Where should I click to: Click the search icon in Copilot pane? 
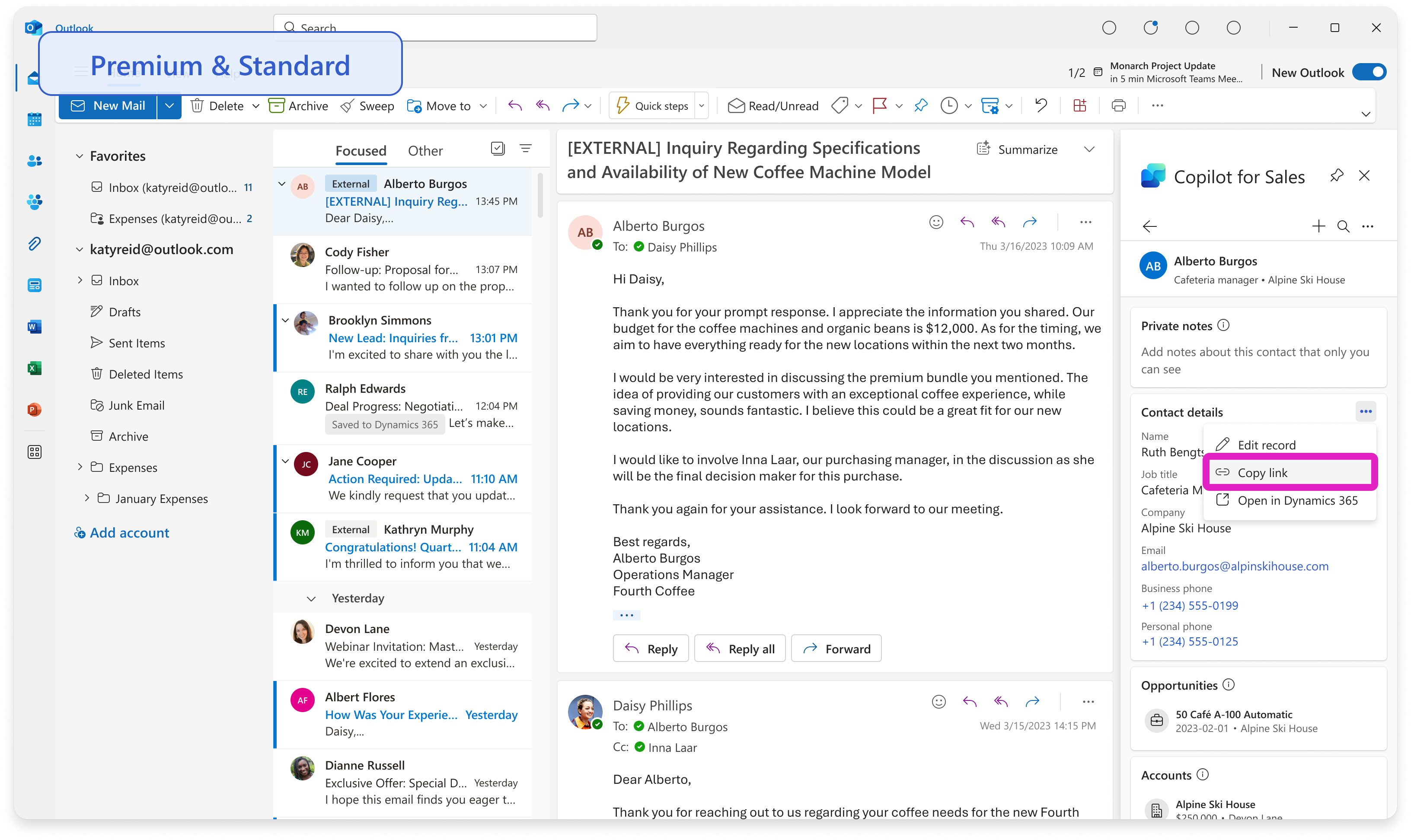click(x=1343, y=226)
